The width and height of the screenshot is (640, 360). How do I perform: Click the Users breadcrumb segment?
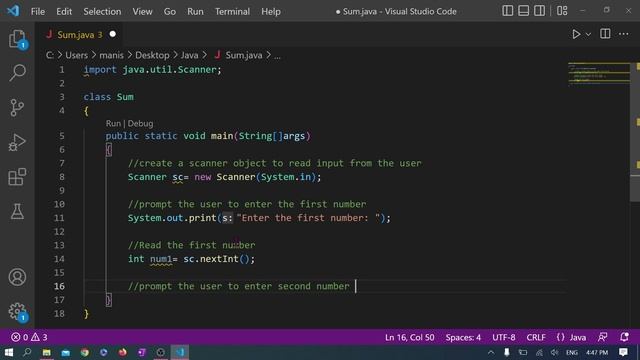point(76,55)
